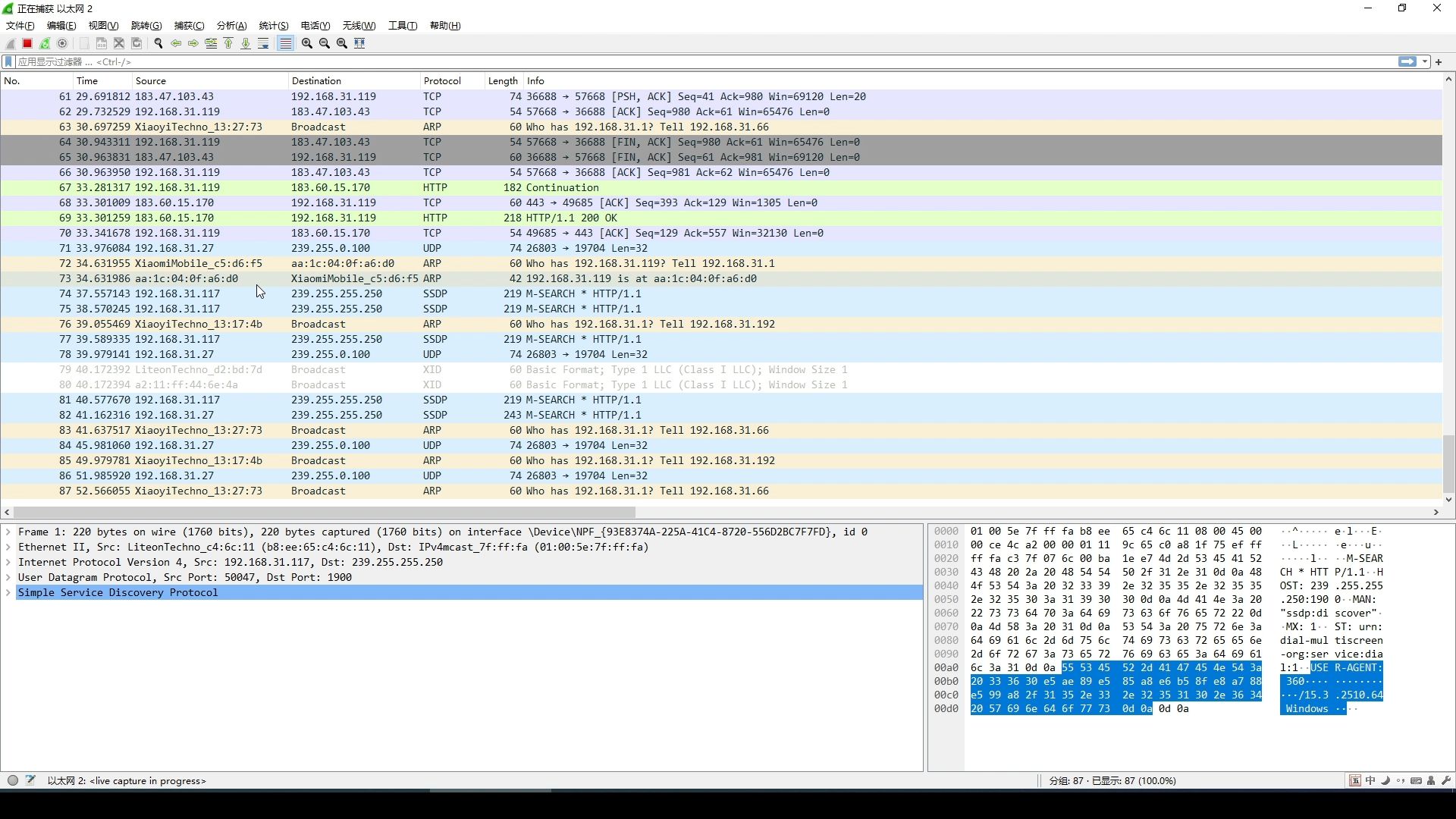Open the 统计 menu

(x=273, y=25)
